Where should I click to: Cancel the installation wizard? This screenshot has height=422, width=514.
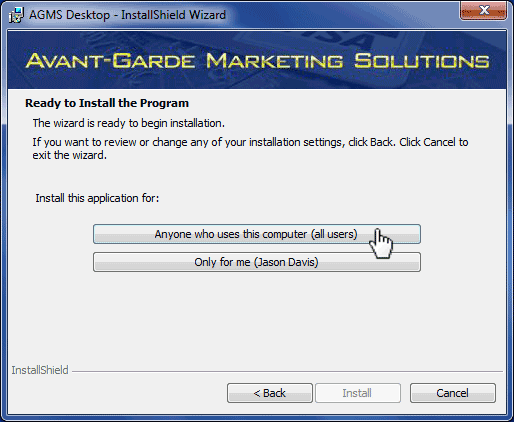coord(453,393)
